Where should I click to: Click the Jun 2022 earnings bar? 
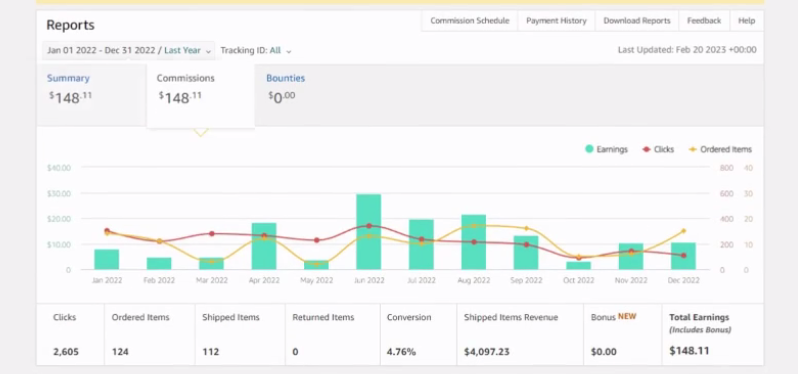pyautogui.click(x=368, y=232)
